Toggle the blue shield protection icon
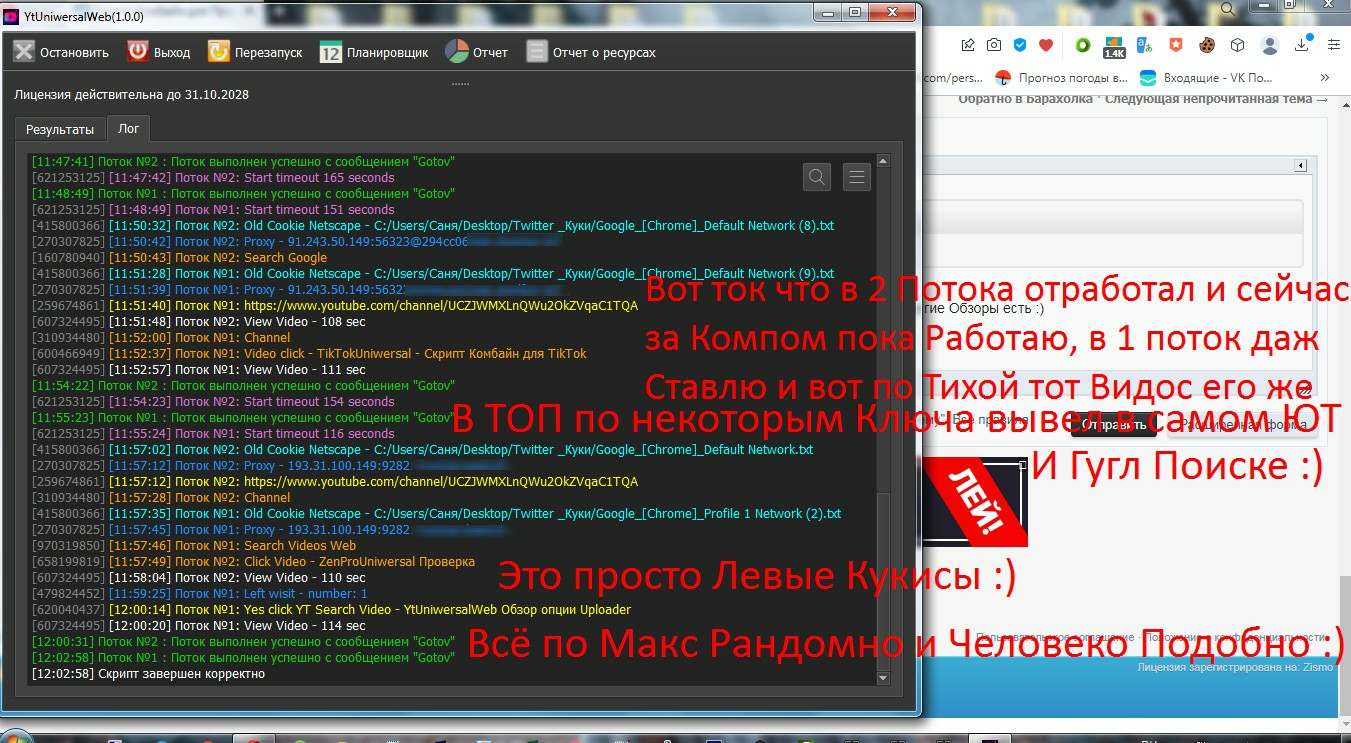 click(x=1020, y=44)
